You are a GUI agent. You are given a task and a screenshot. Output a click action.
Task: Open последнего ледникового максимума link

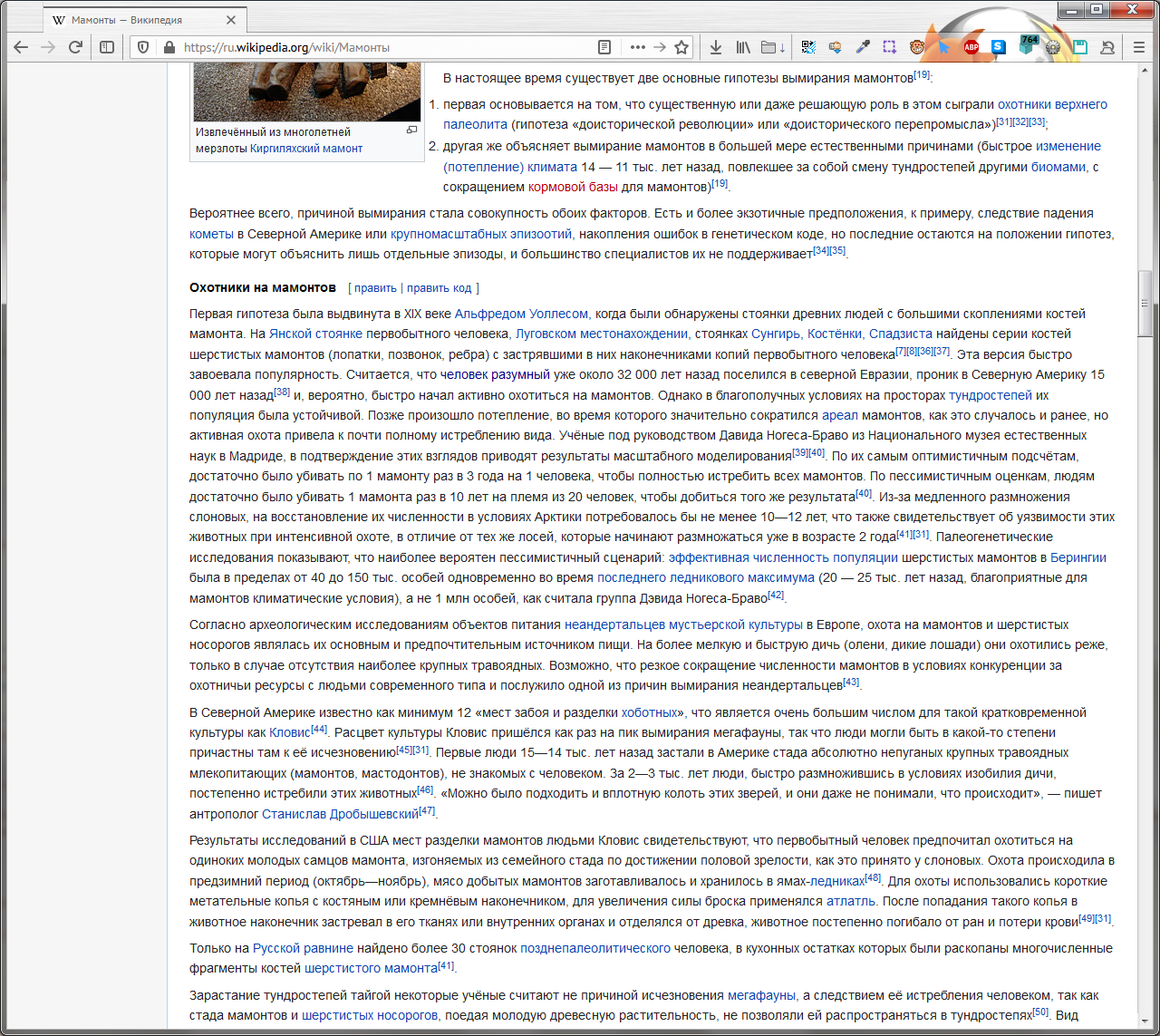706,577
